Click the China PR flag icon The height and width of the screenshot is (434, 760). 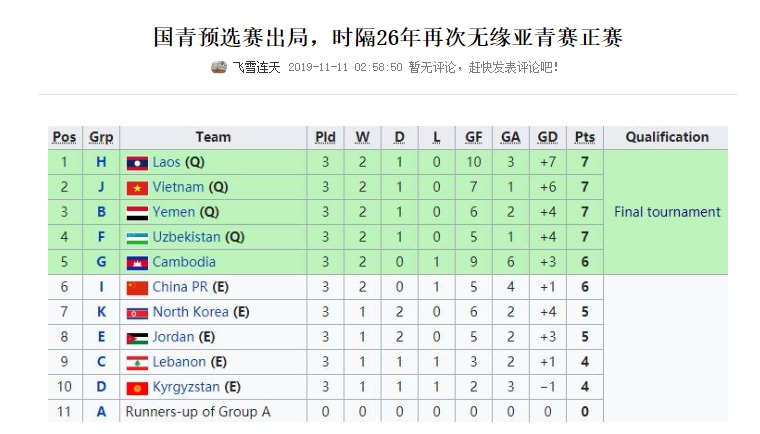[x=137, y=288]
